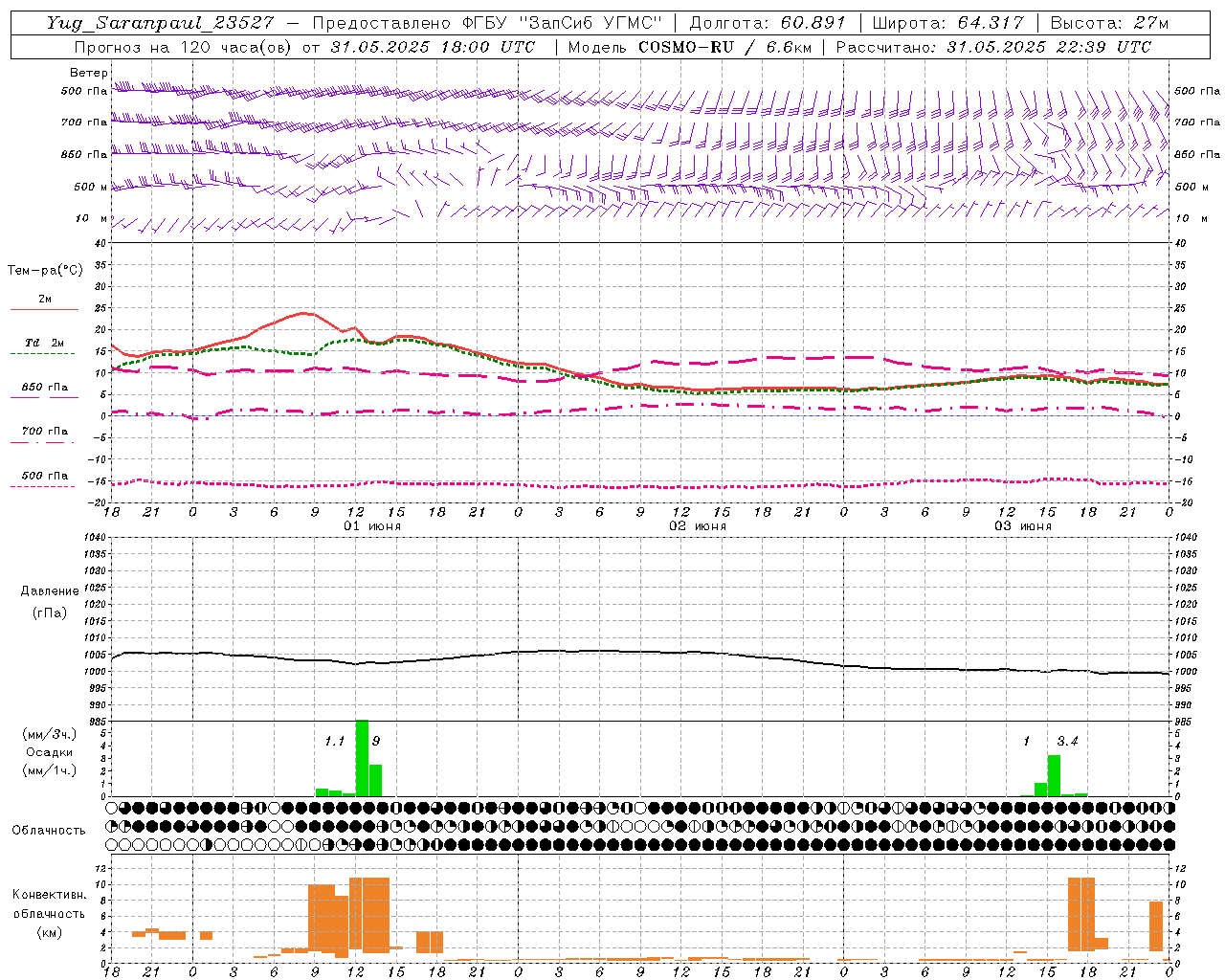Click the Давление pressure panel label

[50, 591]
